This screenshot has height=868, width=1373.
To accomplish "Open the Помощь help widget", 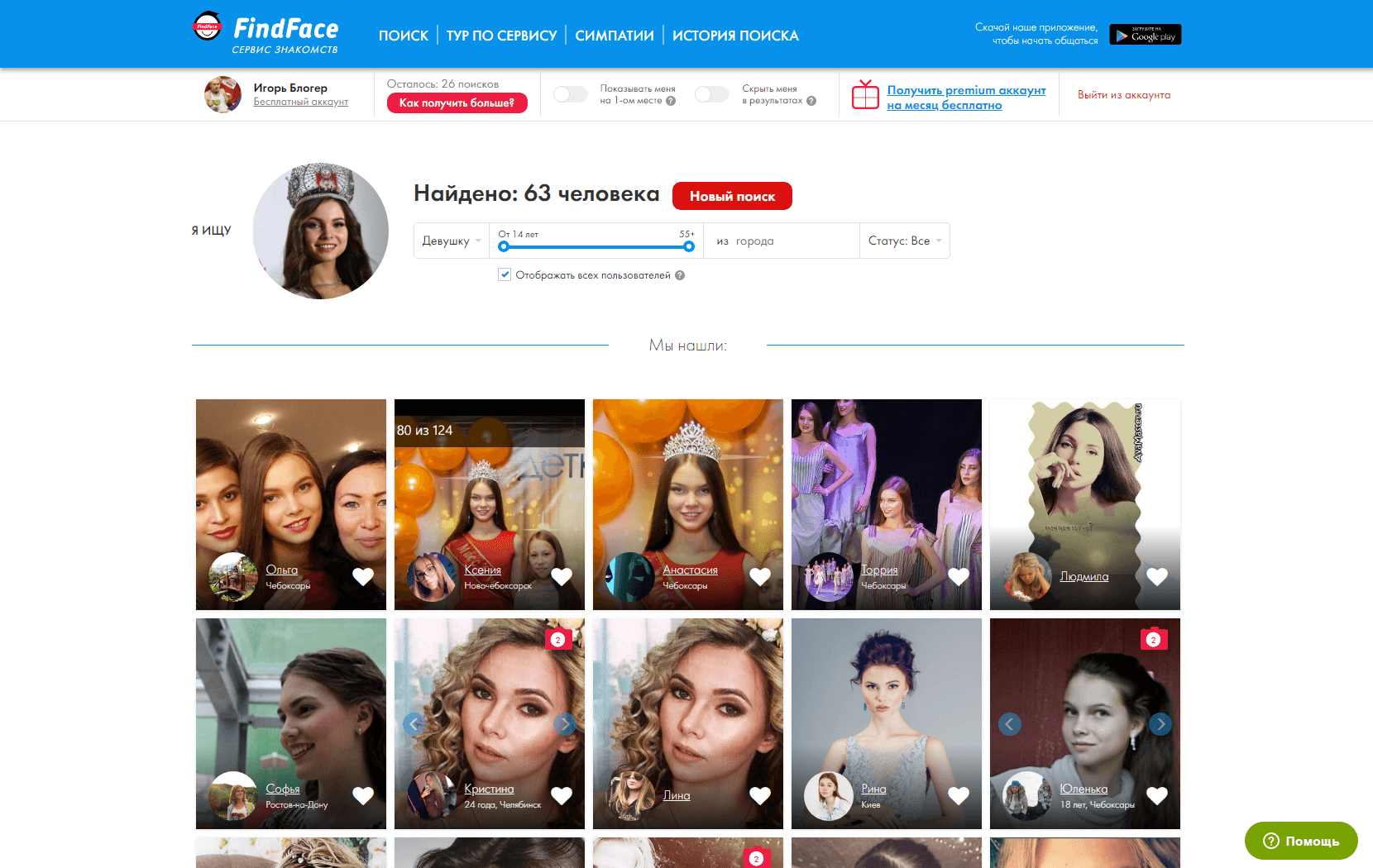I will (1300, 841).
